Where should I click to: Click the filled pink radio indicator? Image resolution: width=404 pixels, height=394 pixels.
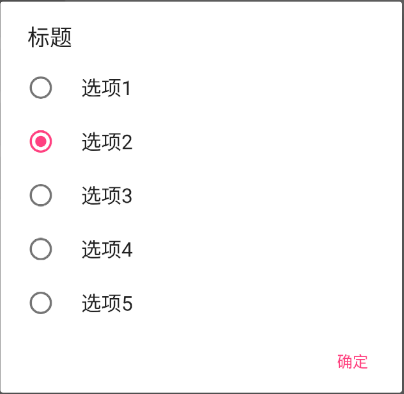(x=41, y=141)
